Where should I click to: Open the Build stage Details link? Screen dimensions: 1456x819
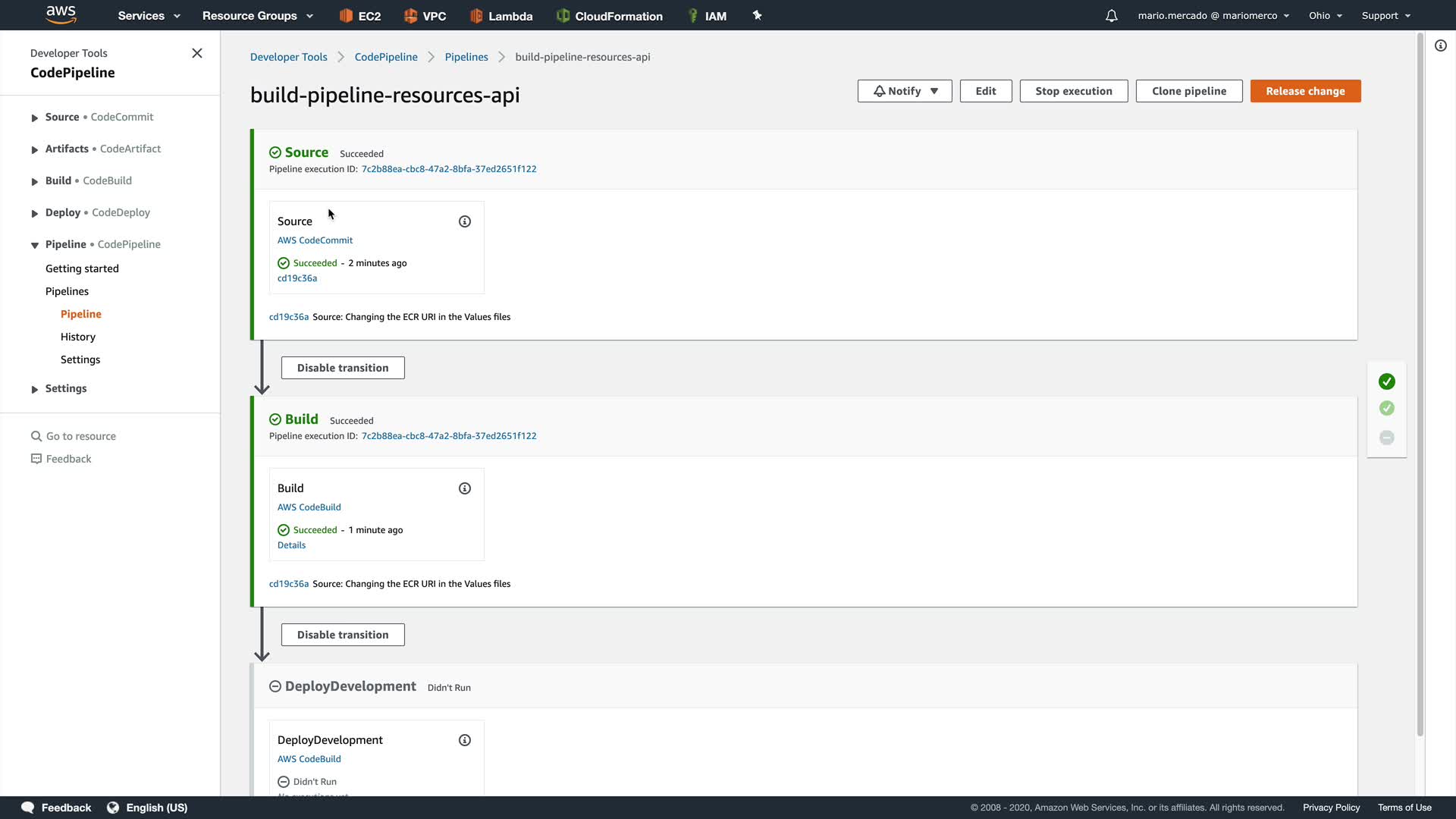[x=291, y=545]
